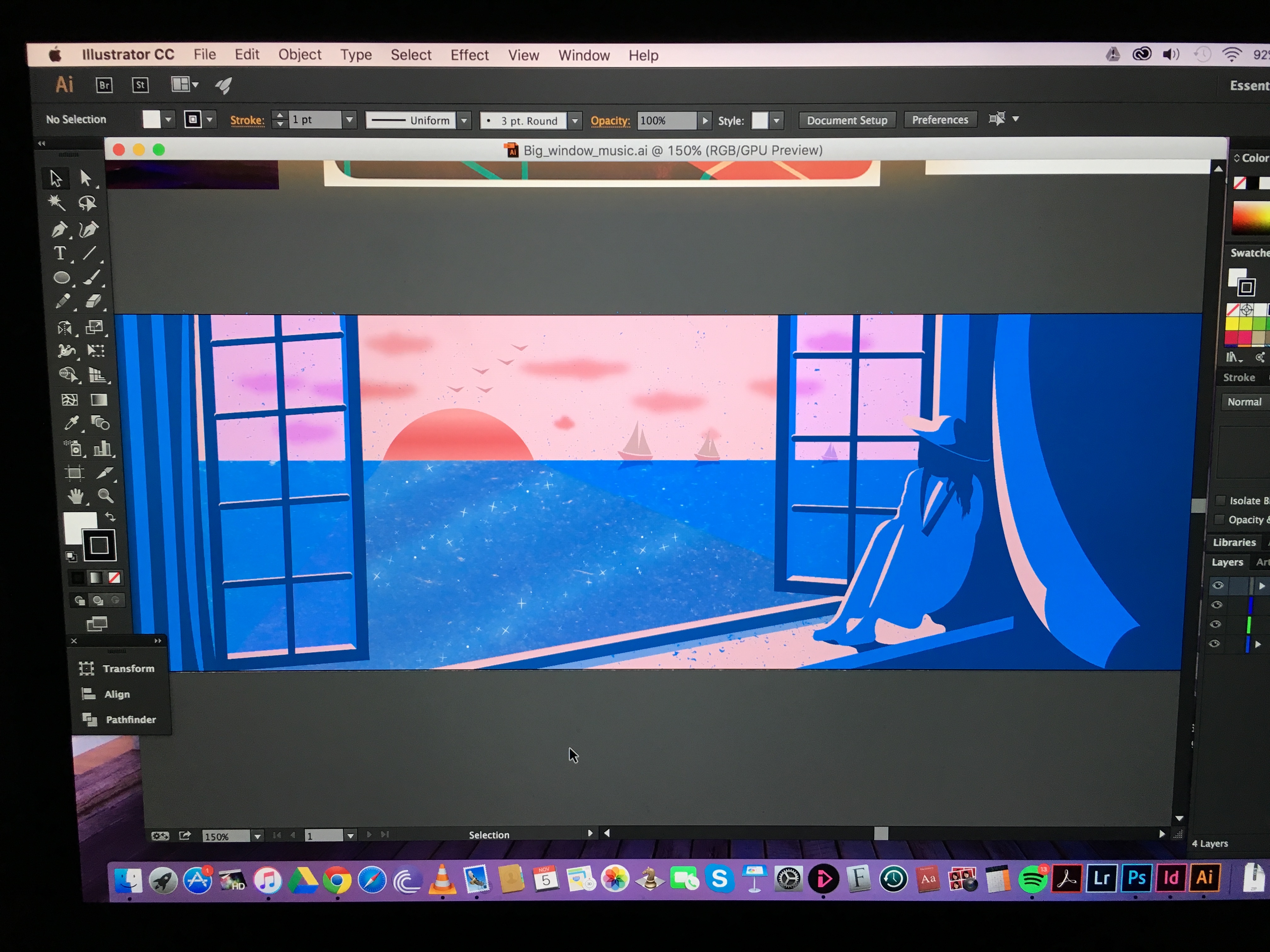The height and width of the screenshot is (952, 1270).
Task: Select the Type tool
Action: coord(60,254)
